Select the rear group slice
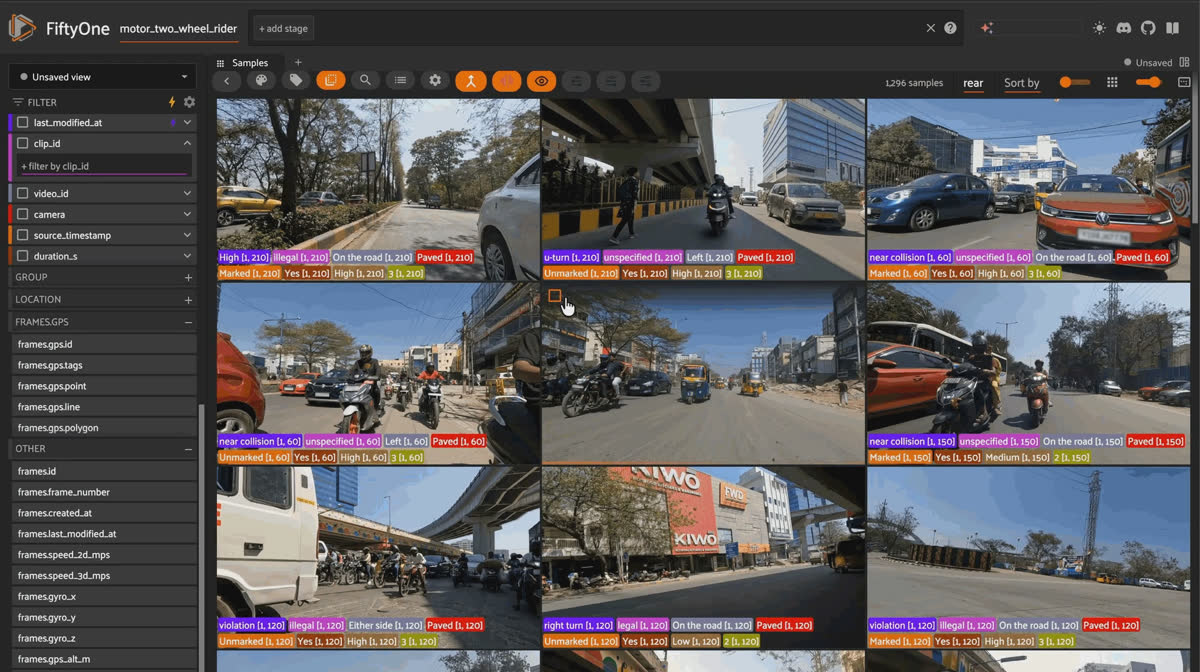 pyautogui.click(x=973, y=83)
